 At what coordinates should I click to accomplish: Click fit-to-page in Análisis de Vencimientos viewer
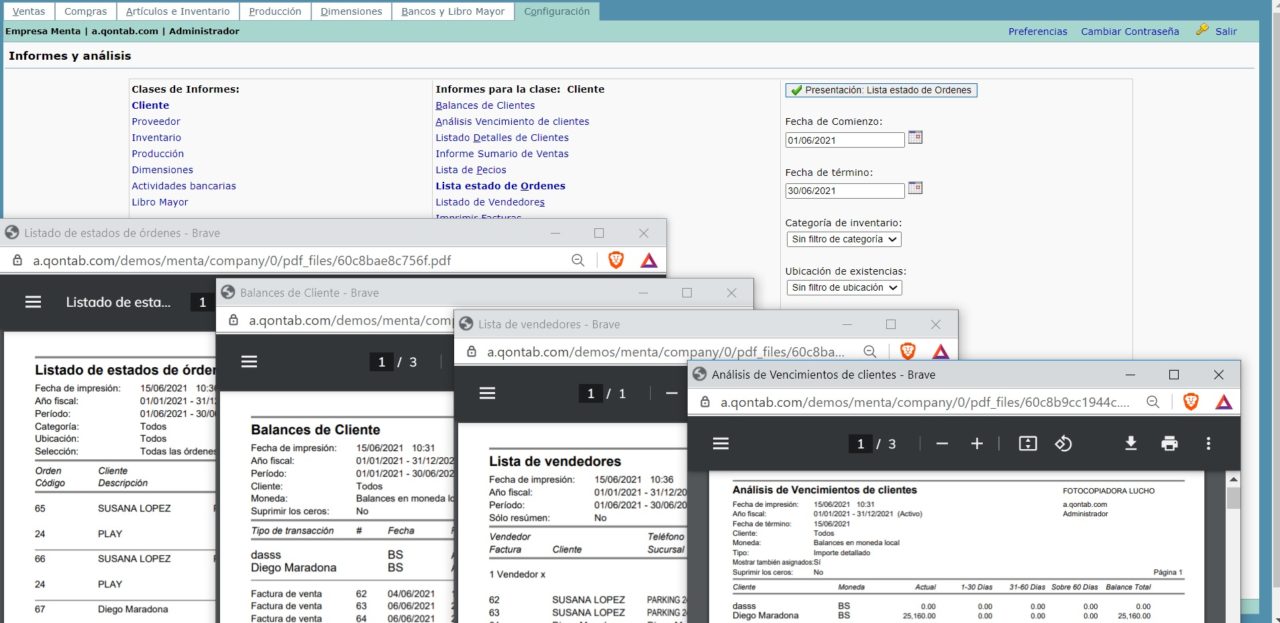point(1027,443)
